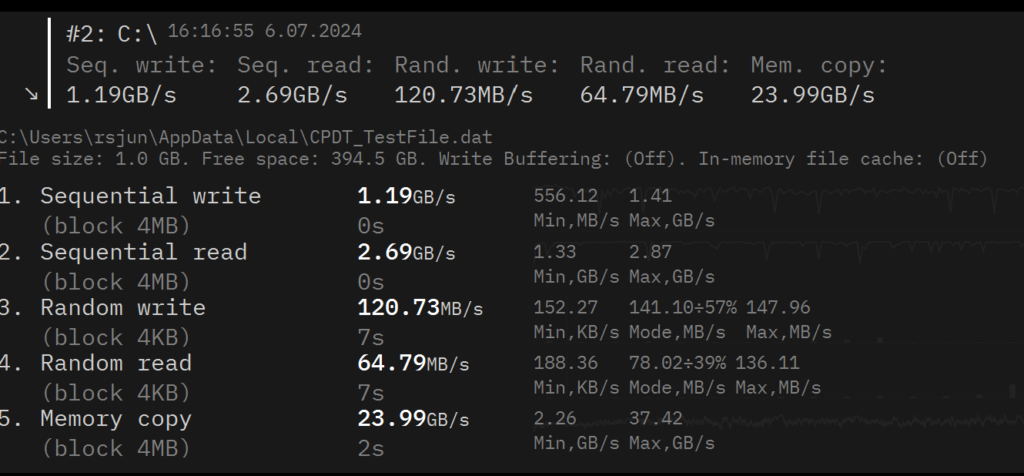Click the 16:16:55 6.07.2024 timestamp
1024x476 pixels.
264,32
